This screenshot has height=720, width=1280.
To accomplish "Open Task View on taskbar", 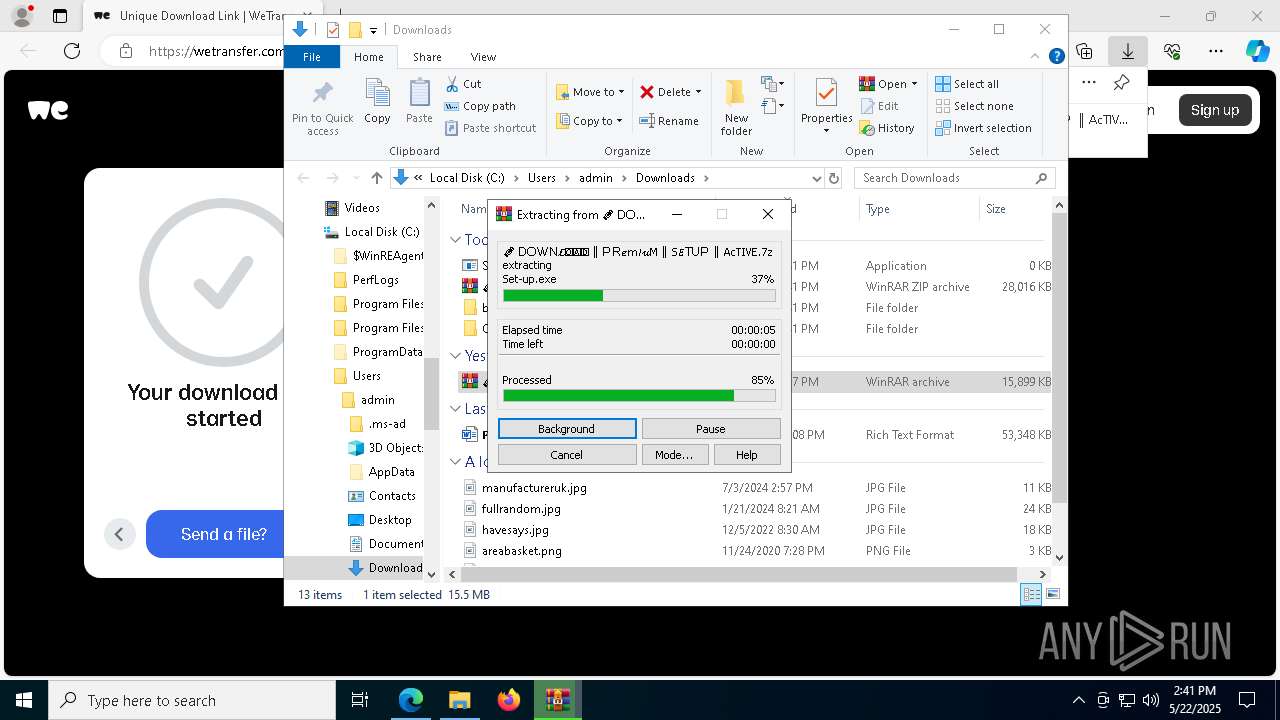I will (x=361, y=700).
